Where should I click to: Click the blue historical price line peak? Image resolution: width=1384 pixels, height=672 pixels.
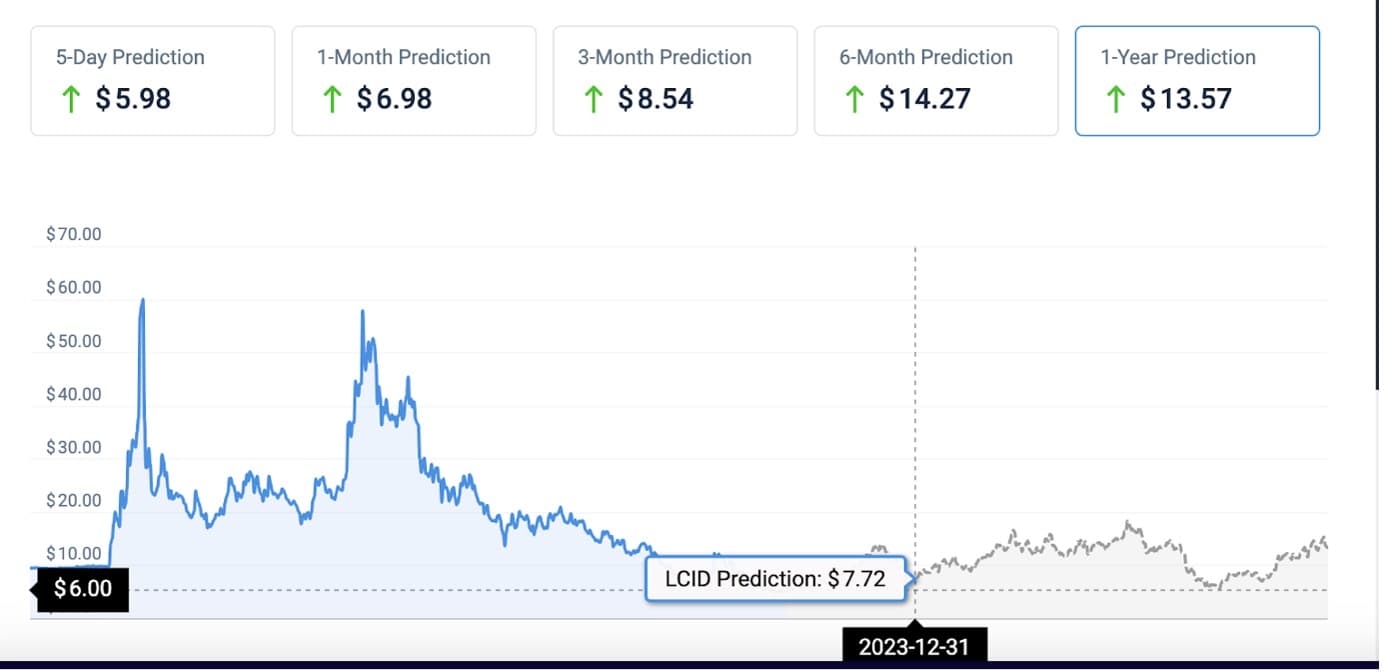pyautogui.click(x=143, y=300)
